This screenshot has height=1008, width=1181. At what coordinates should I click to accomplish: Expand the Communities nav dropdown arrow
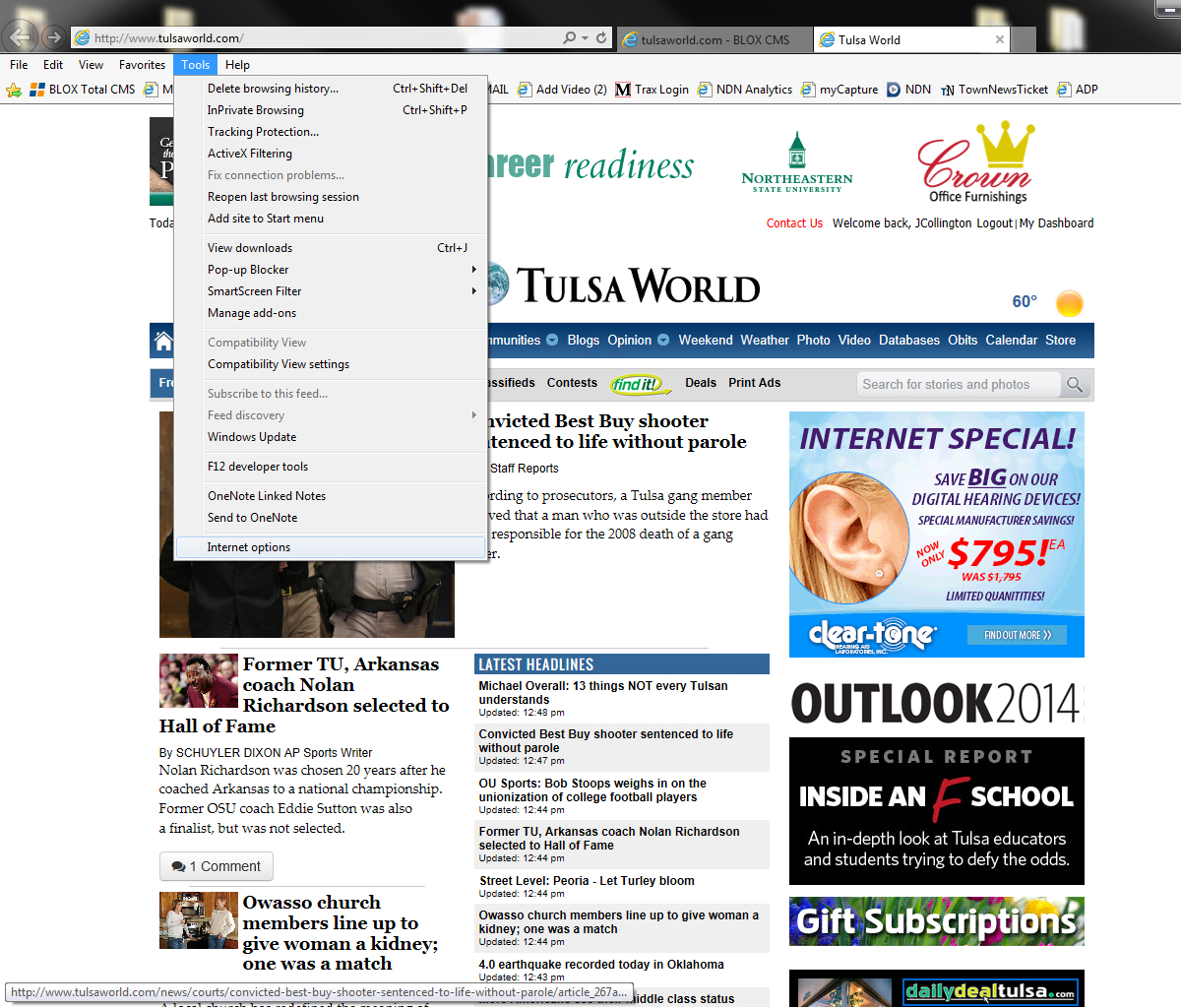[552, 341]
